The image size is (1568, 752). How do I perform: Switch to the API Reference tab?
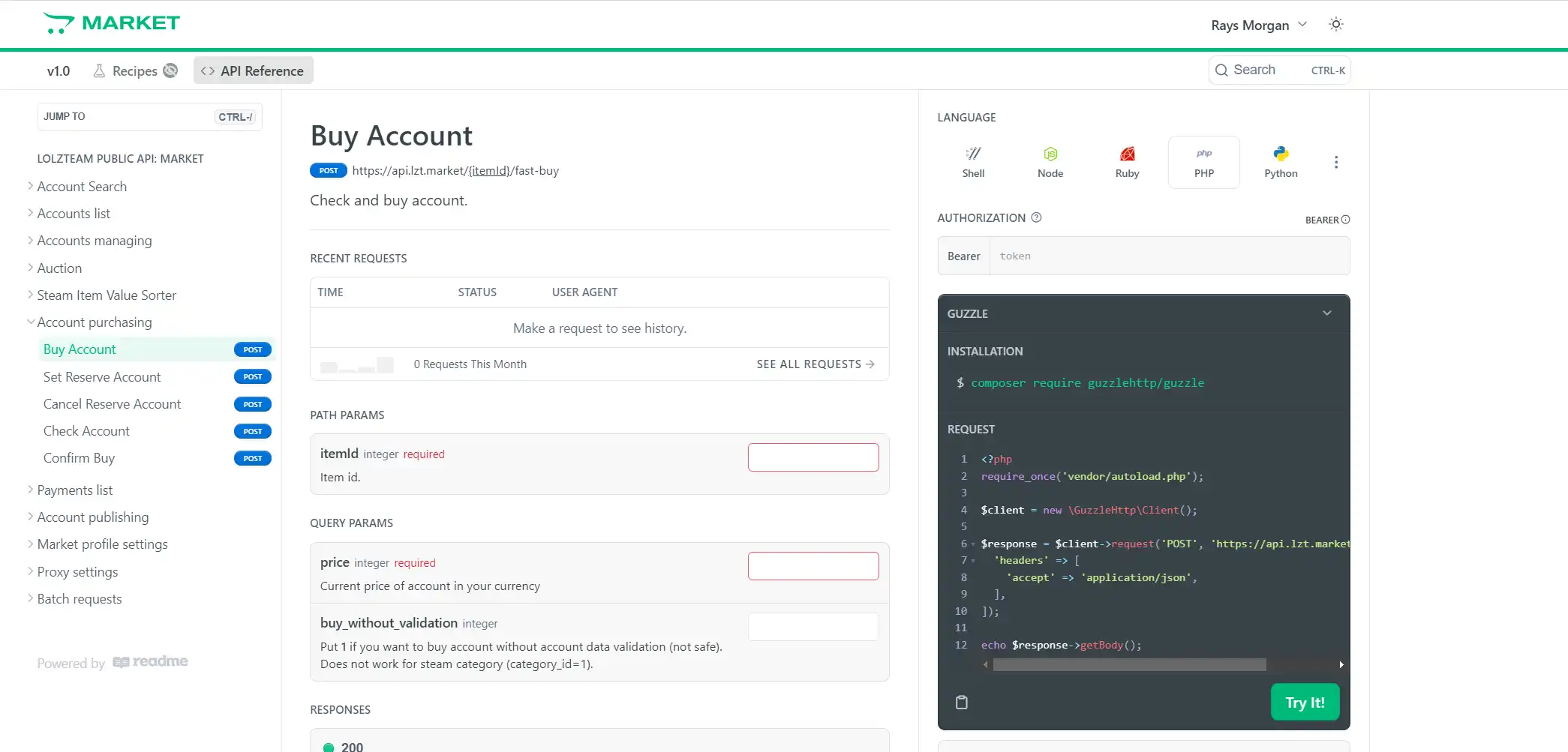tap(254, 71)
